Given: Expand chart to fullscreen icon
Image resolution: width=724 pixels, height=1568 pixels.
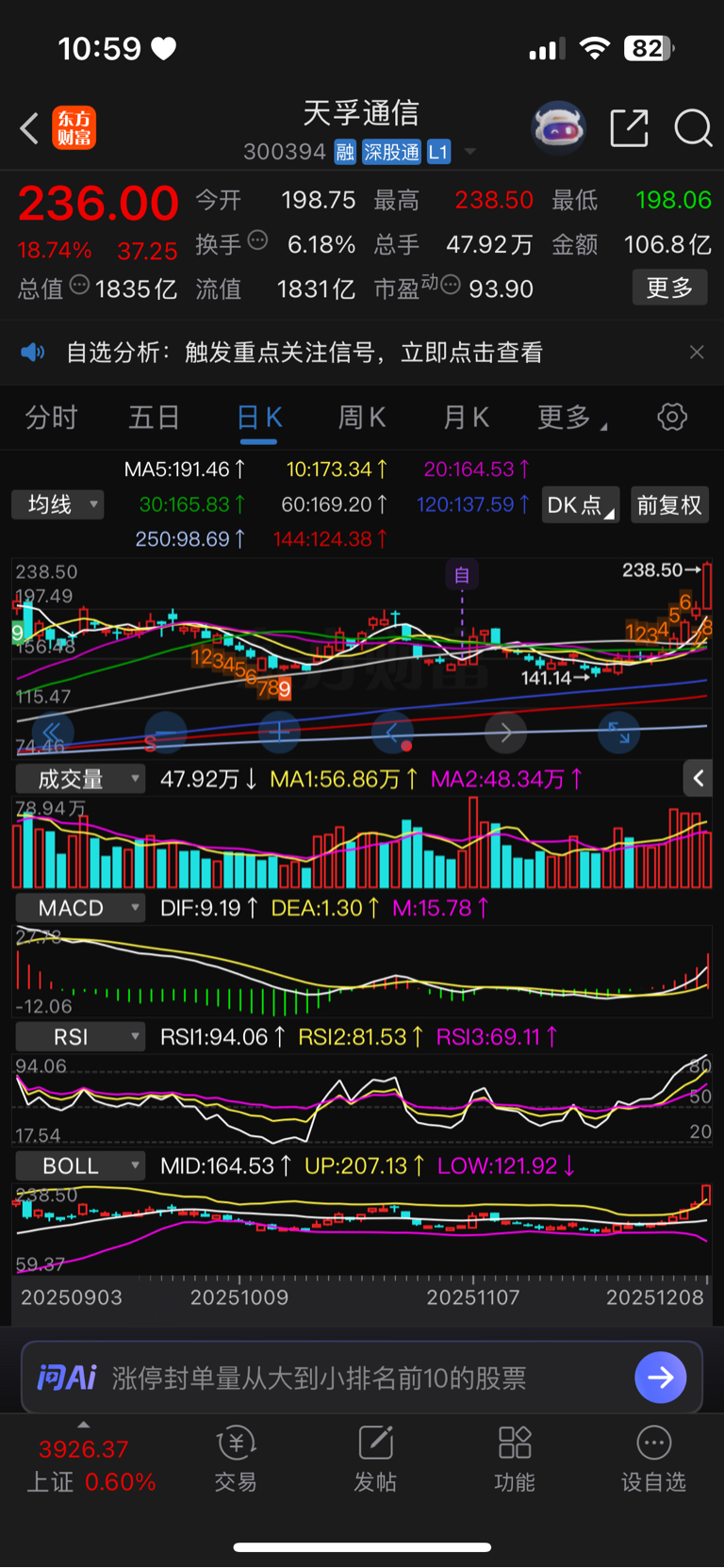Looking at the screenshot, I should [x=618, y=732].
